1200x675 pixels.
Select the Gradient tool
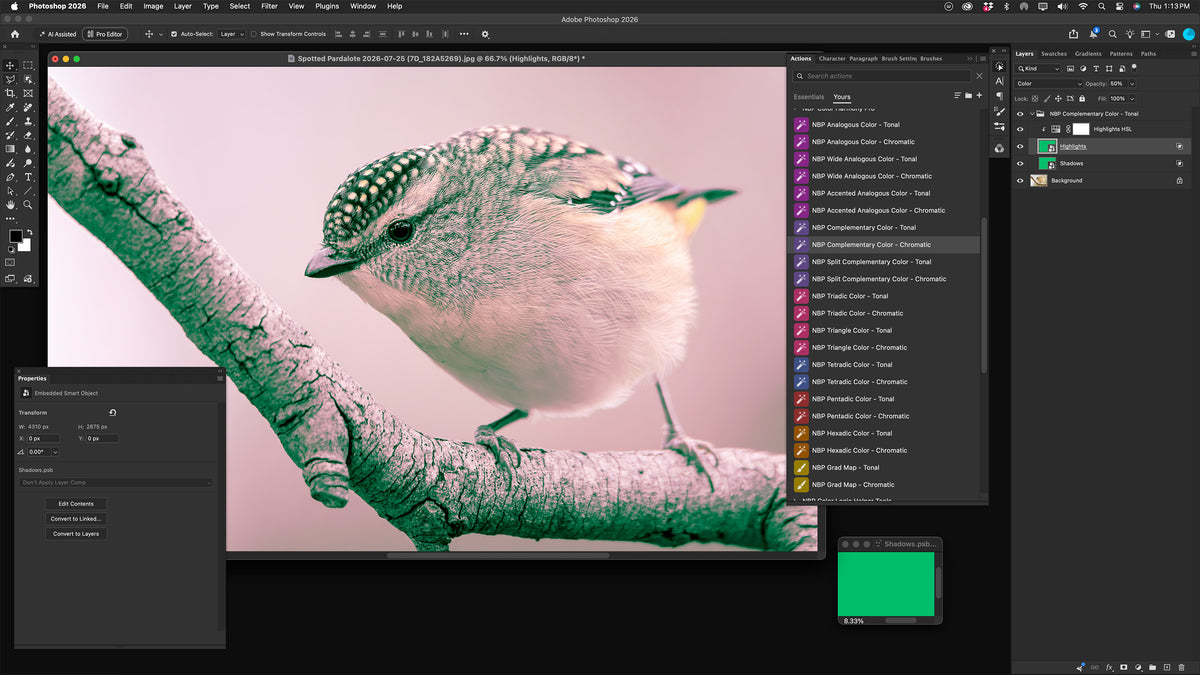(10, 149)
